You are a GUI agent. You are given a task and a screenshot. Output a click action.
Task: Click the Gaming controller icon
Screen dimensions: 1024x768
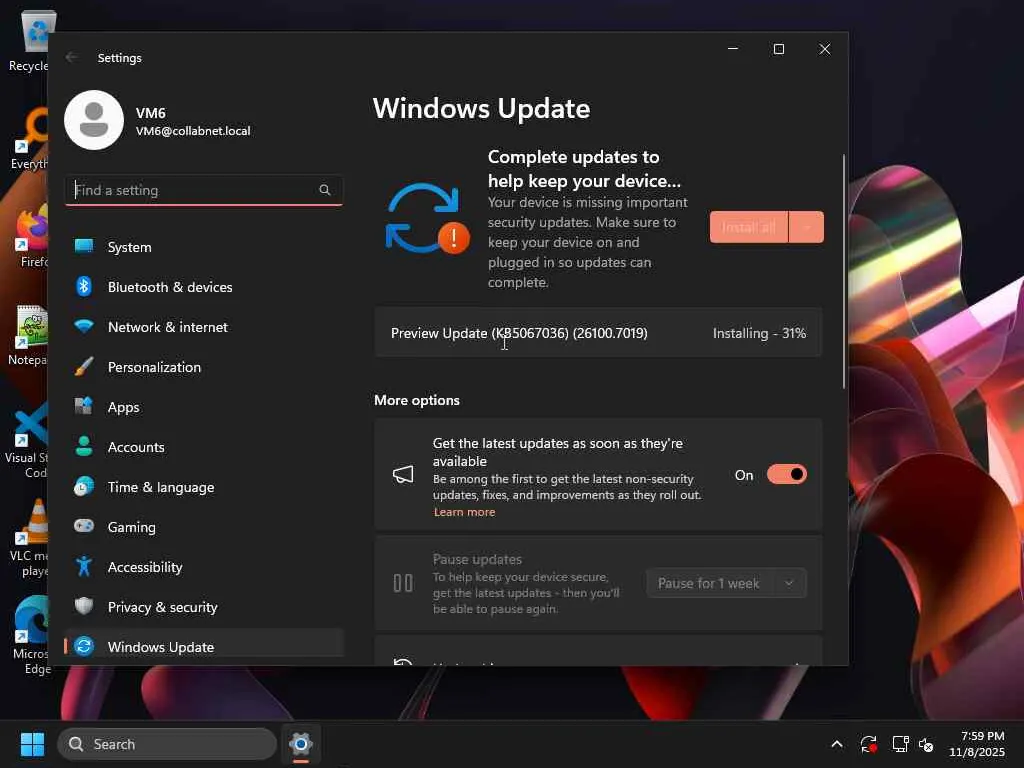(x=84, y=526)
